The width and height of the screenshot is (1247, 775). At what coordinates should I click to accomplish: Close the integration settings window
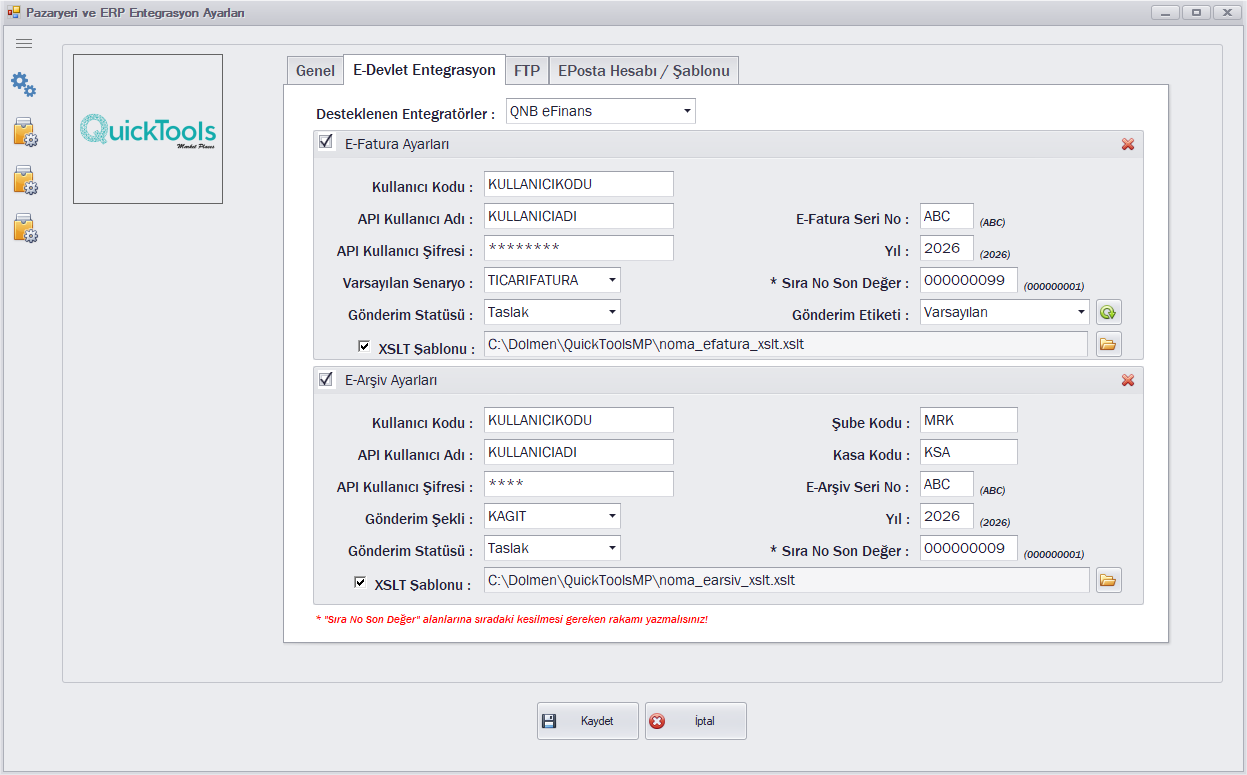coord(1225,13)
